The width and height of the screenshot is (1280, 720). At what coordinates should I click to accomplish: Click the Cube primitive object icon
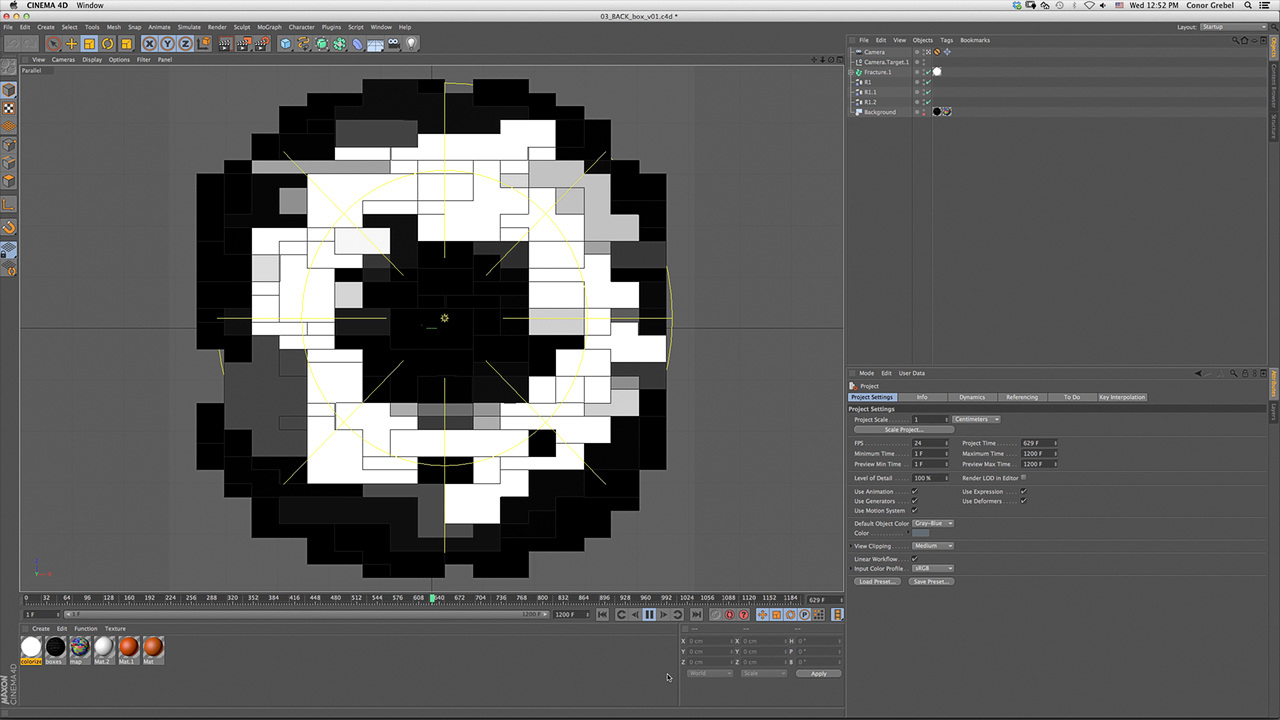coord(286,44)
